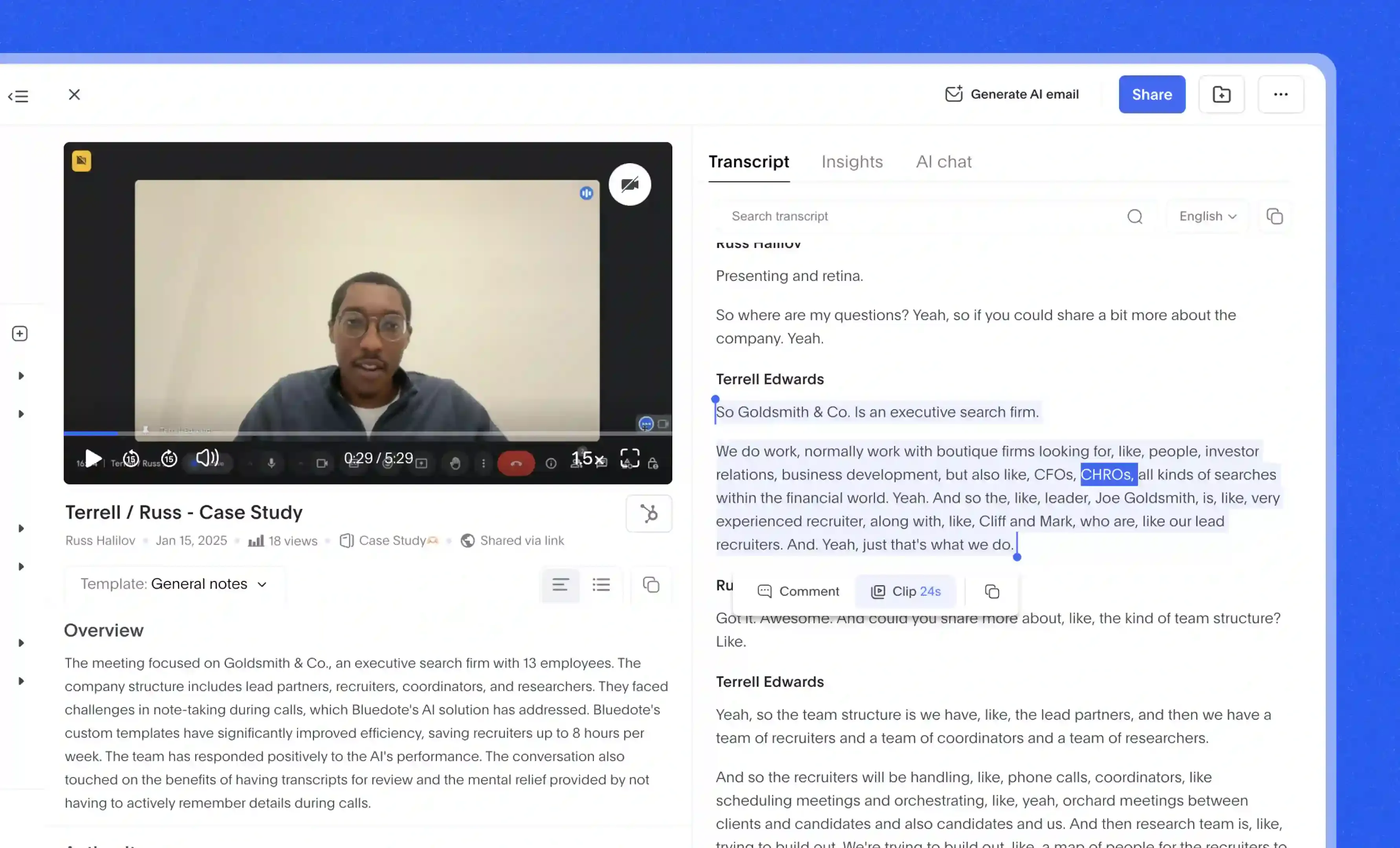The height and width of the screenshot is (848, 1400).
Task: Open the English language dropdown
Action: coord(1208,216)
